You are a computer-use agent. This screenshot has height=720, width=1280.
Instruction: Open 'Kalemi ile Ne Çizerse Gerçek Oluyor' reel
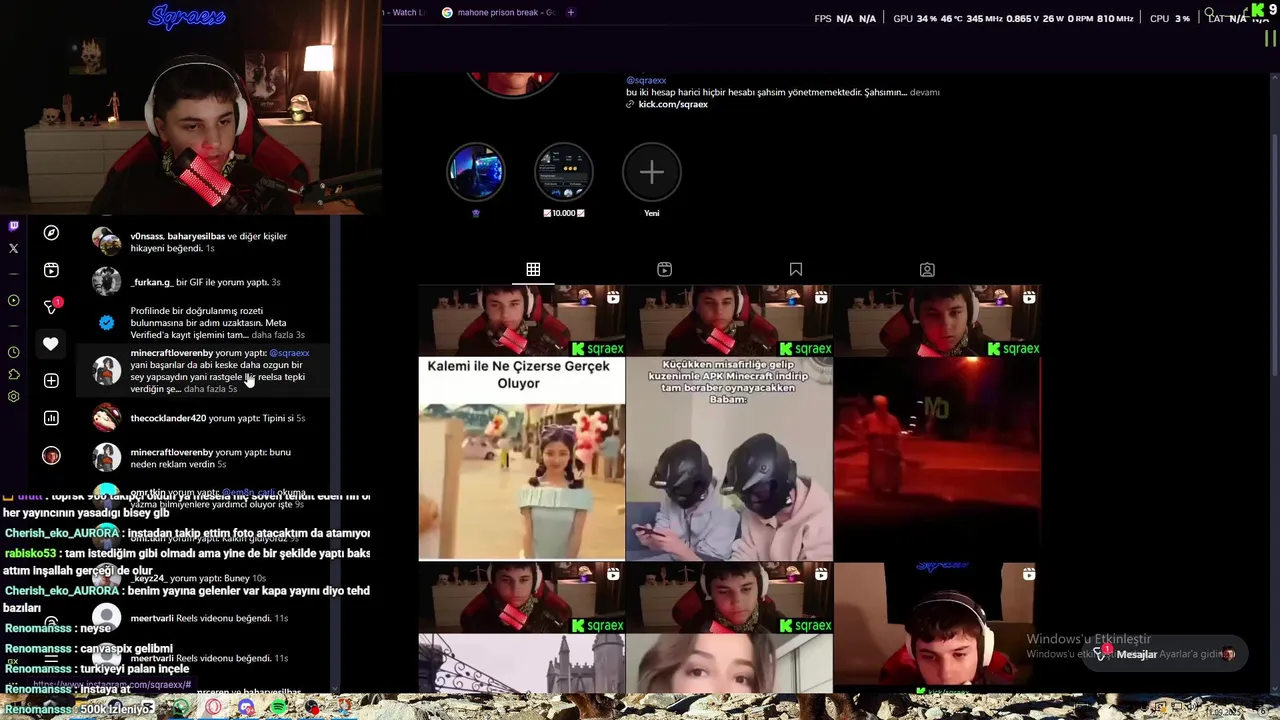tap(522, 422)
